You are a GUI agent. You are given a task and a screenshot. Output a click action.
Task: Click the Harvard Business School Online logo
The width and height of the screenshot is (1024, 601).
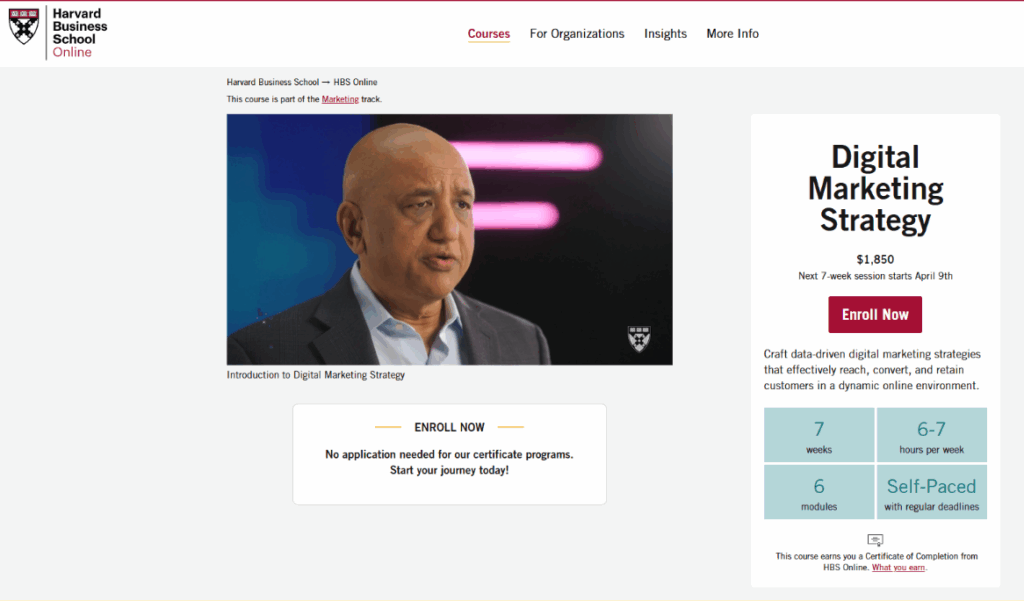(58, 33)
